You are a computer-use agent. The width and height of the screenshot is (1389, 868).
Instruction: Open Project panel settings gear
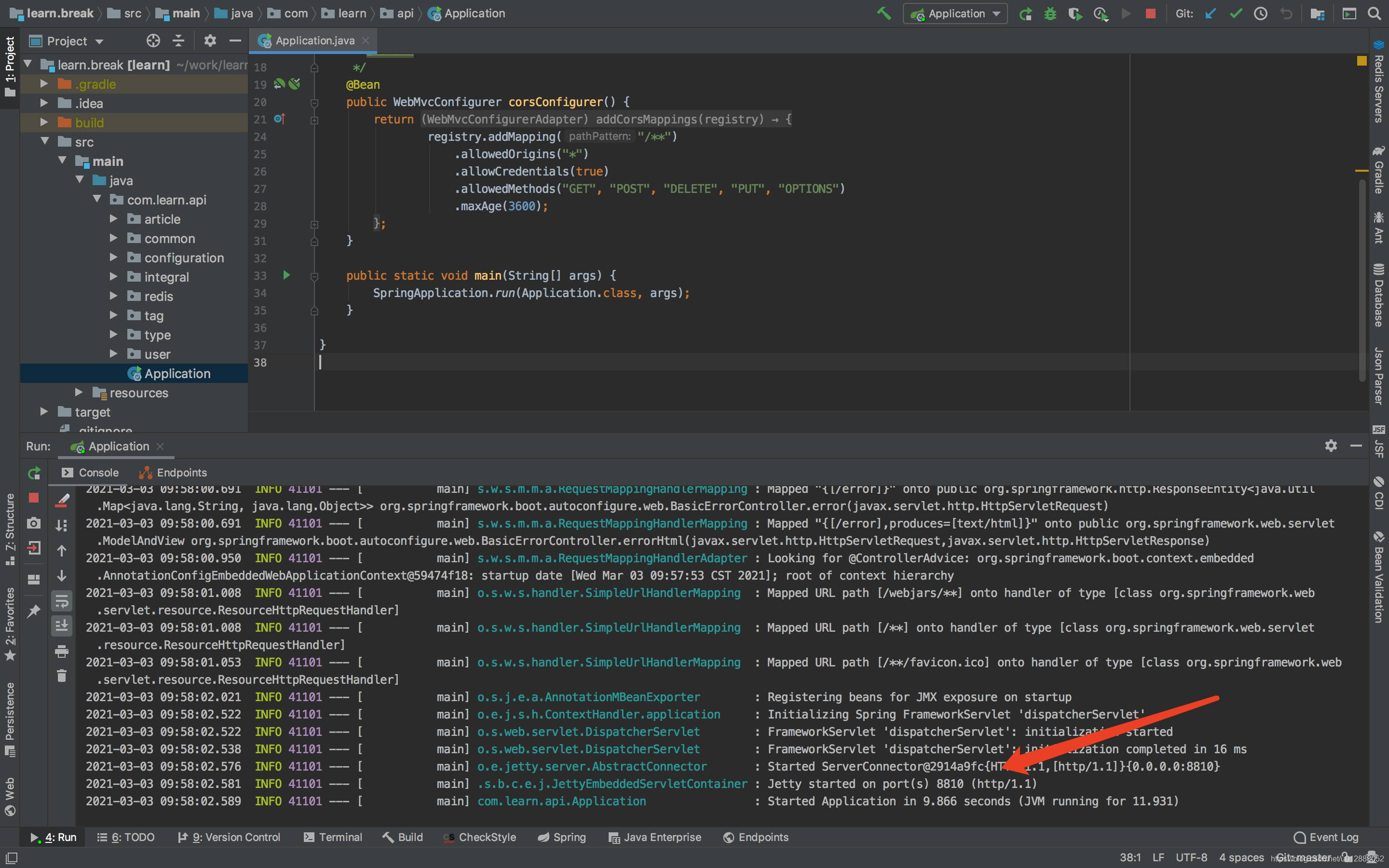click(x=210, y=41)
